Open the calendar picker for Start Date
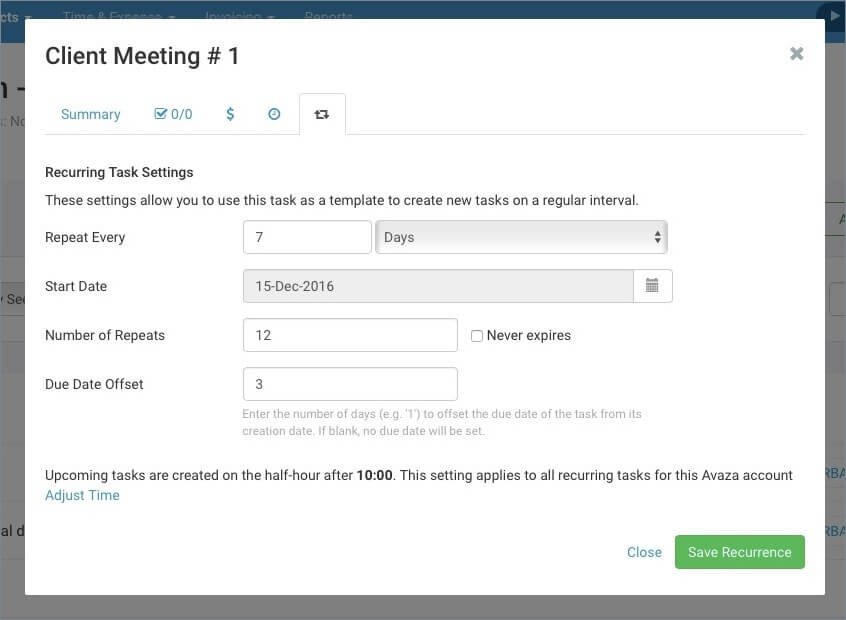846x620 pixels. tap(653, 285)
